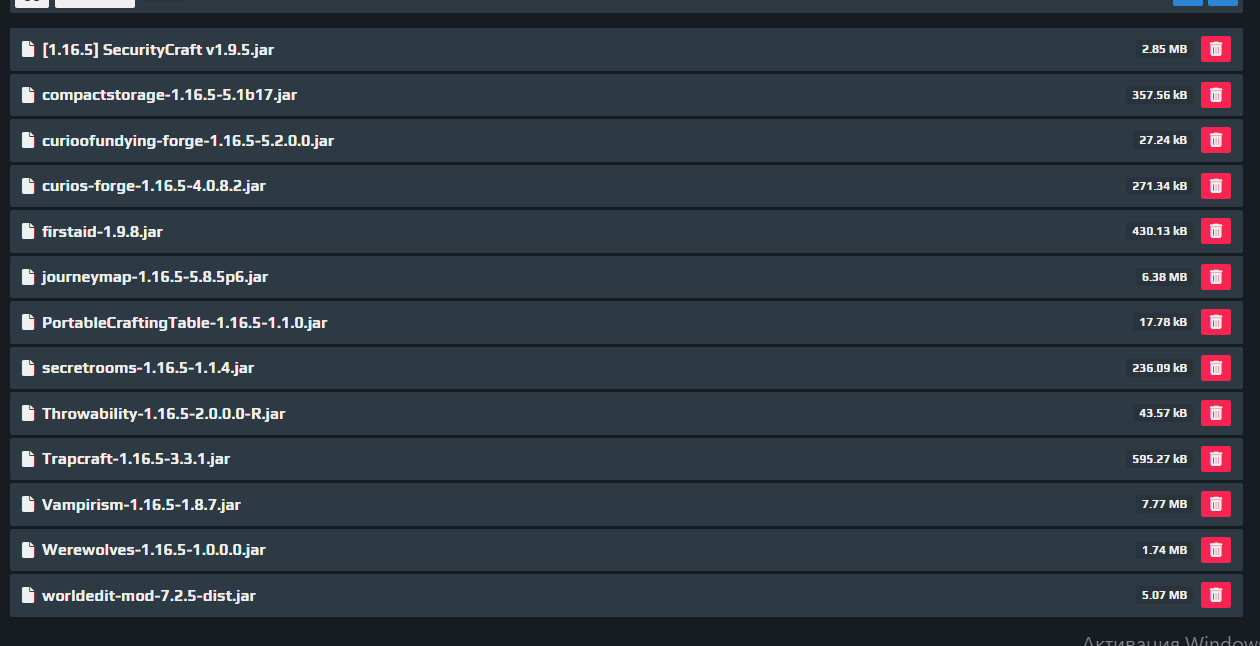Remove Trapcraft-1.16.5-3.3.1.jar via trash icon

tap(1215, 459)
